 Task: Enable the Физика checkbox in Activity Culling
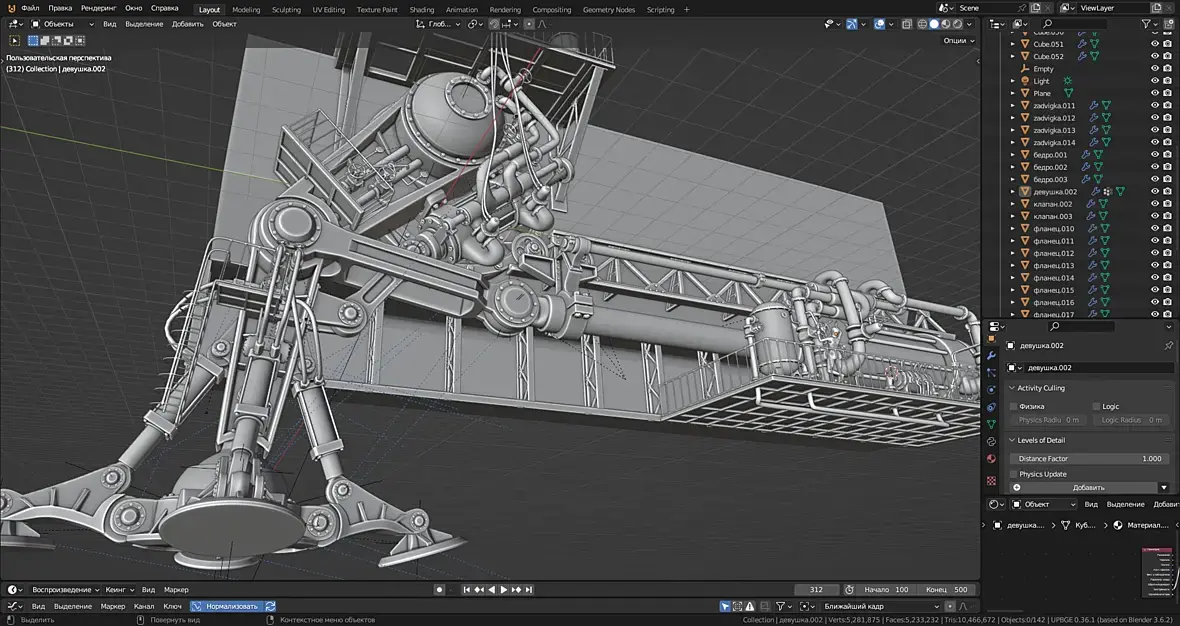coord(1013,406)
